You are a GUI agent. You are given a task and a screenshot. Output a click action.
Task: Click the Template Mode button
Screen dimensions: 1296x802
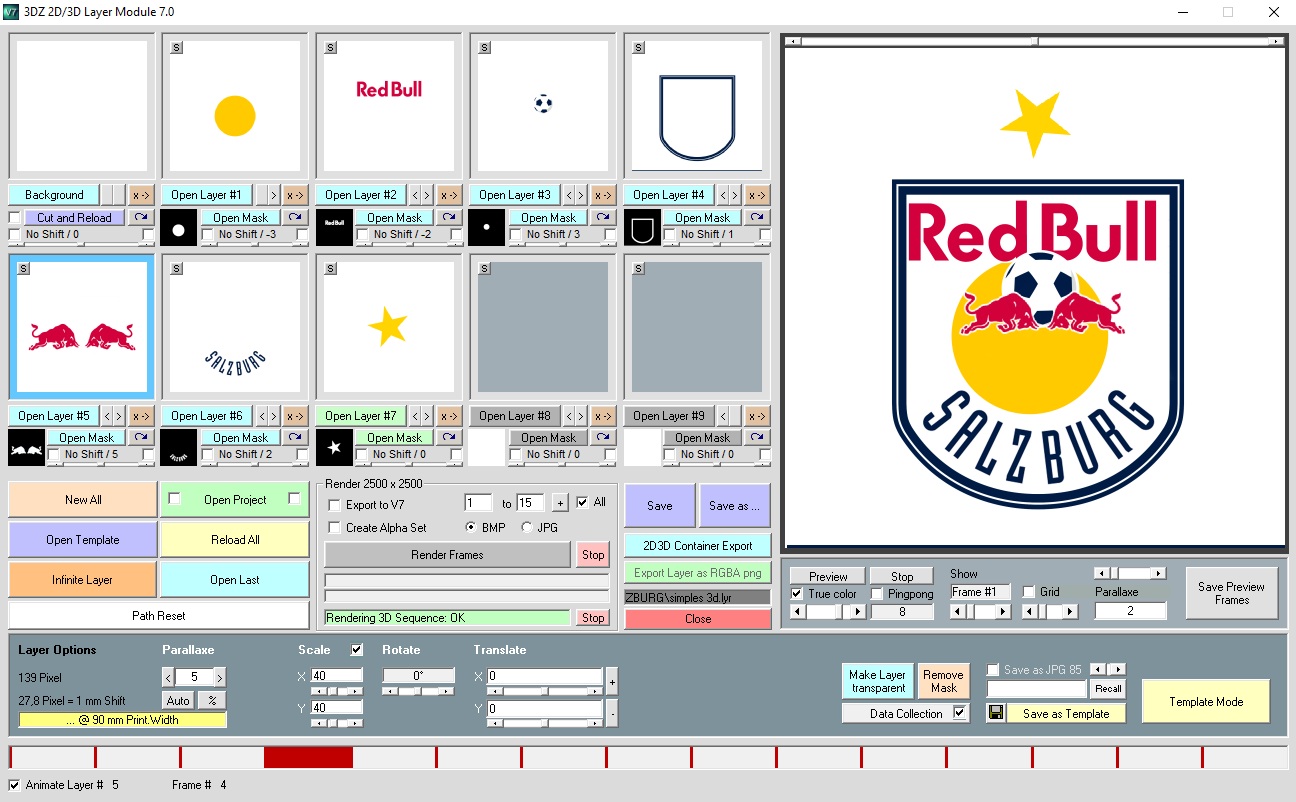coord(1205,702)
